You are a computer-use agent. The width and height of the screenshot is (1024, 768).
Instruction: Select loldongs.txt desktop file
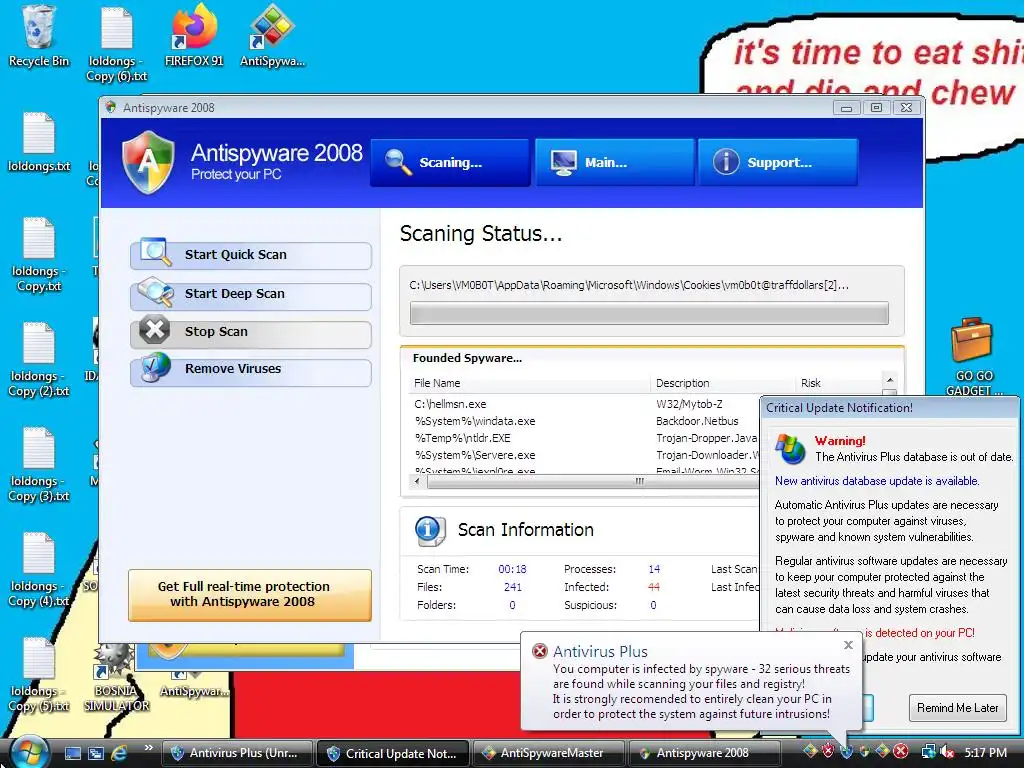coord(39,142)
